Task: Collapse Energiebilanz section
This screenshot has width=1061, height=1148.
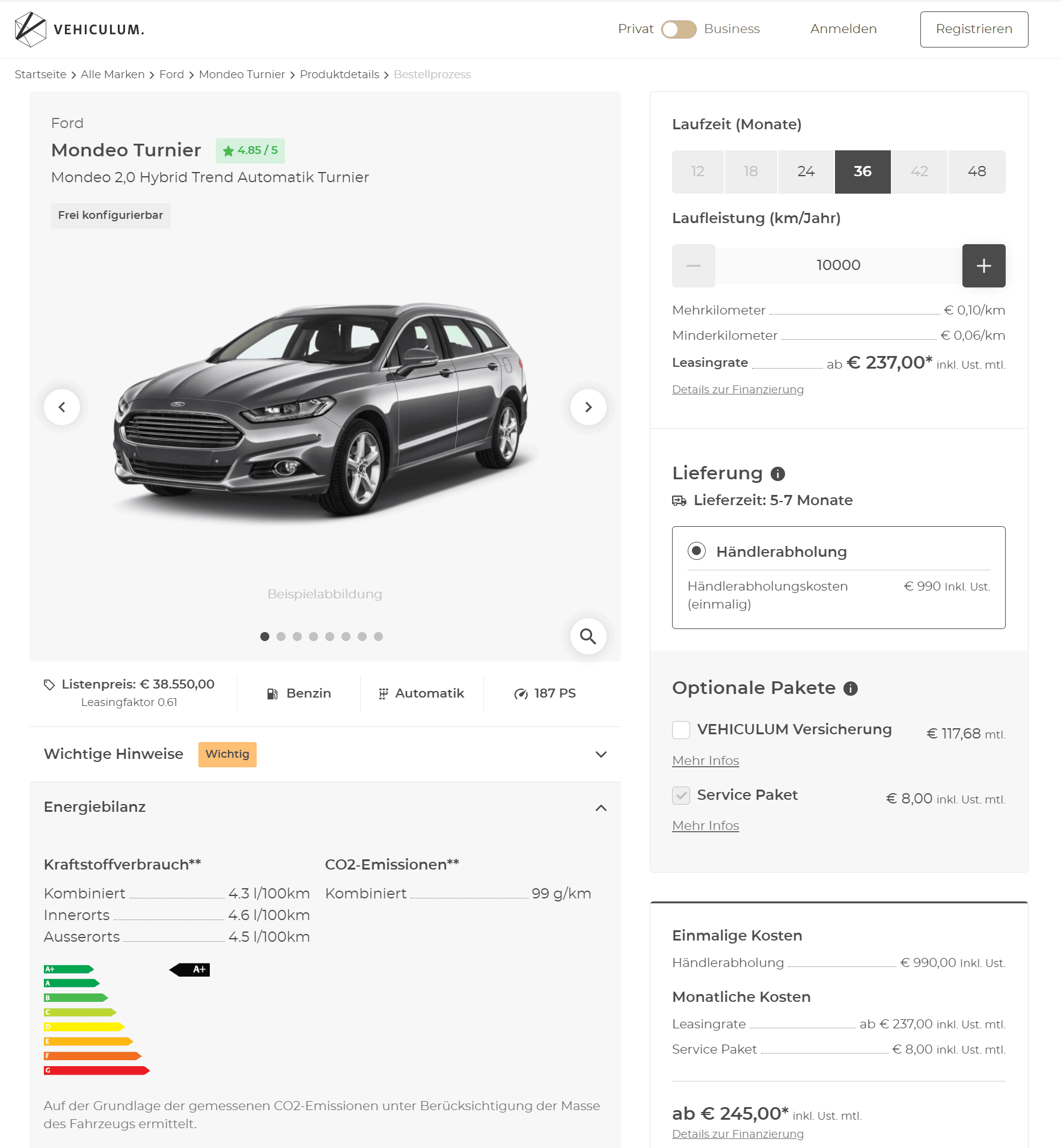Action: (x=325, y=808)
